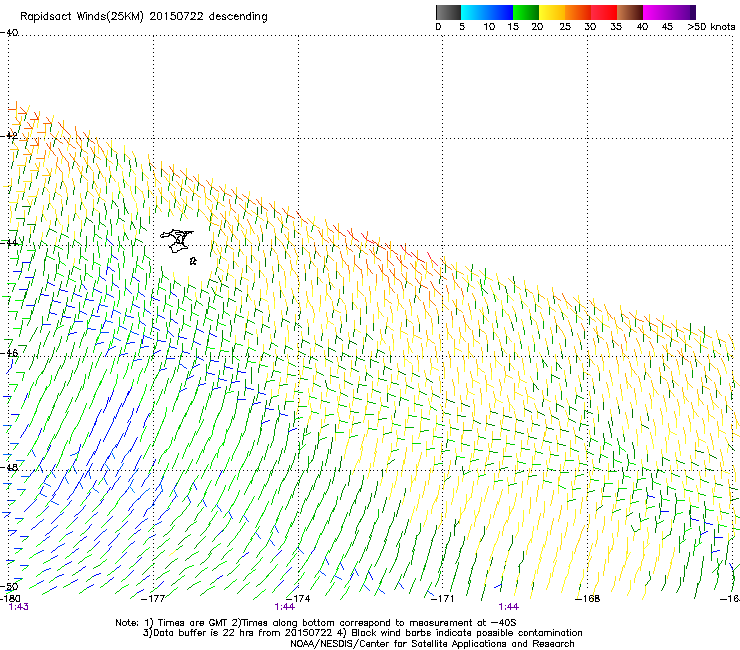Click the -42 latitude axis label
Viewport: 740px width, 650px height.
pyautogui.click(x=9, y=136)
